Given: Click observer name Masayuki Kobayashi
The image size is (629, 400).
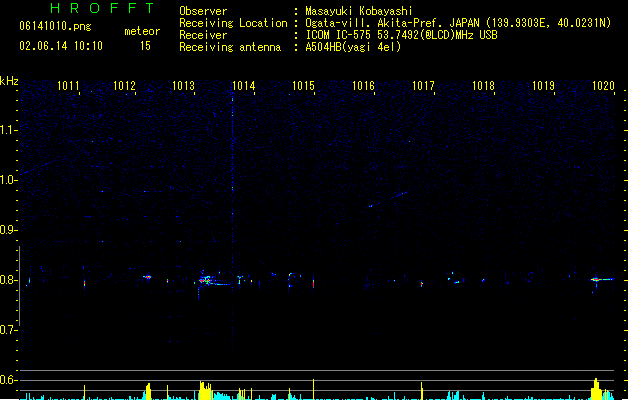Looking at the screenshot, I should coord(359,11).
